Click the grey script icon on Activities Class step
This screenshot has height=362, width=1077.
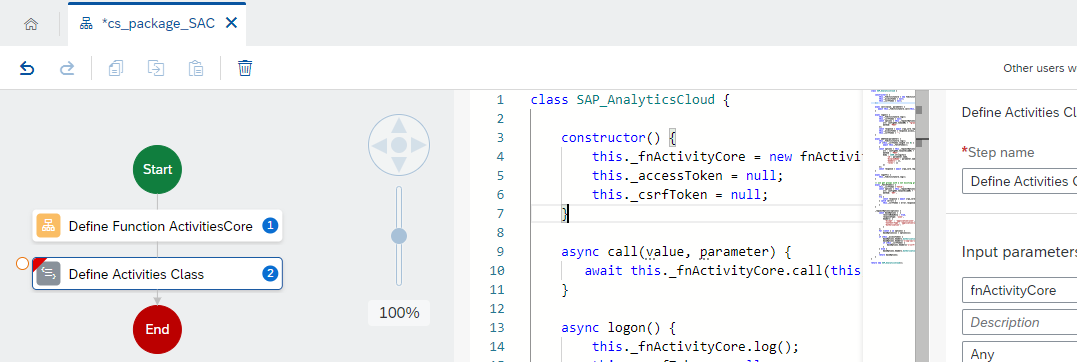click(x=48, y=274)
